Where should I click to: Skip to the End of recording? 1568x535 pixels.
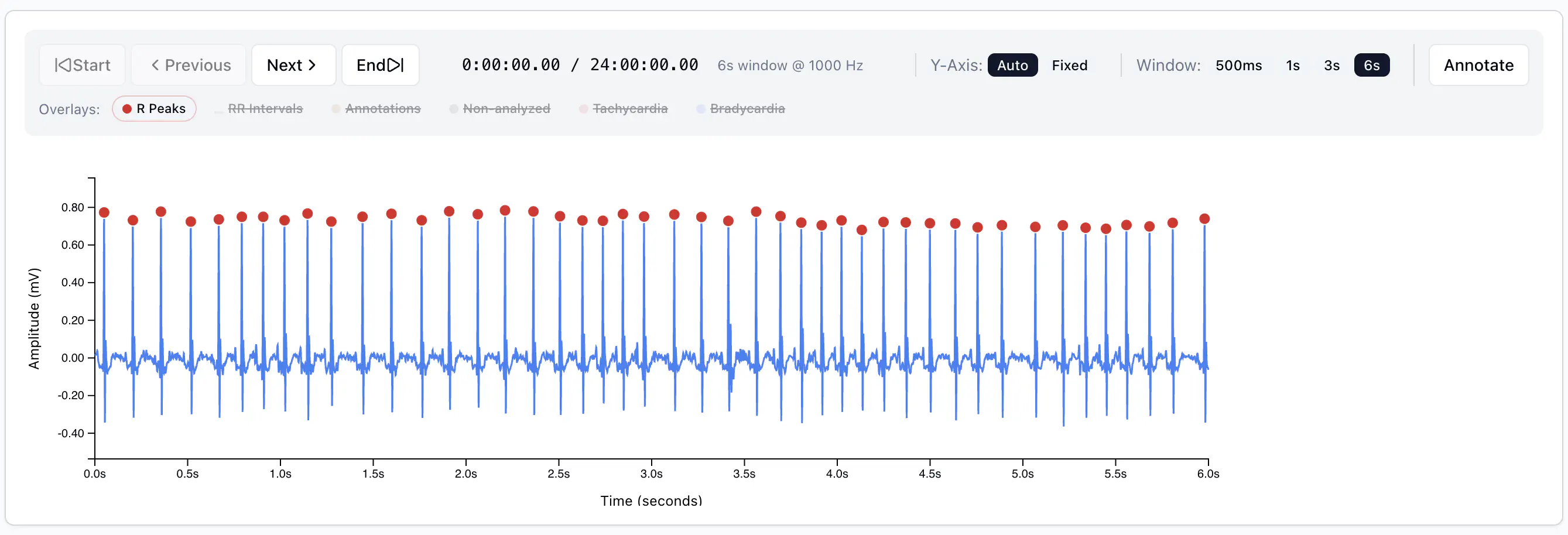point(380,65)
